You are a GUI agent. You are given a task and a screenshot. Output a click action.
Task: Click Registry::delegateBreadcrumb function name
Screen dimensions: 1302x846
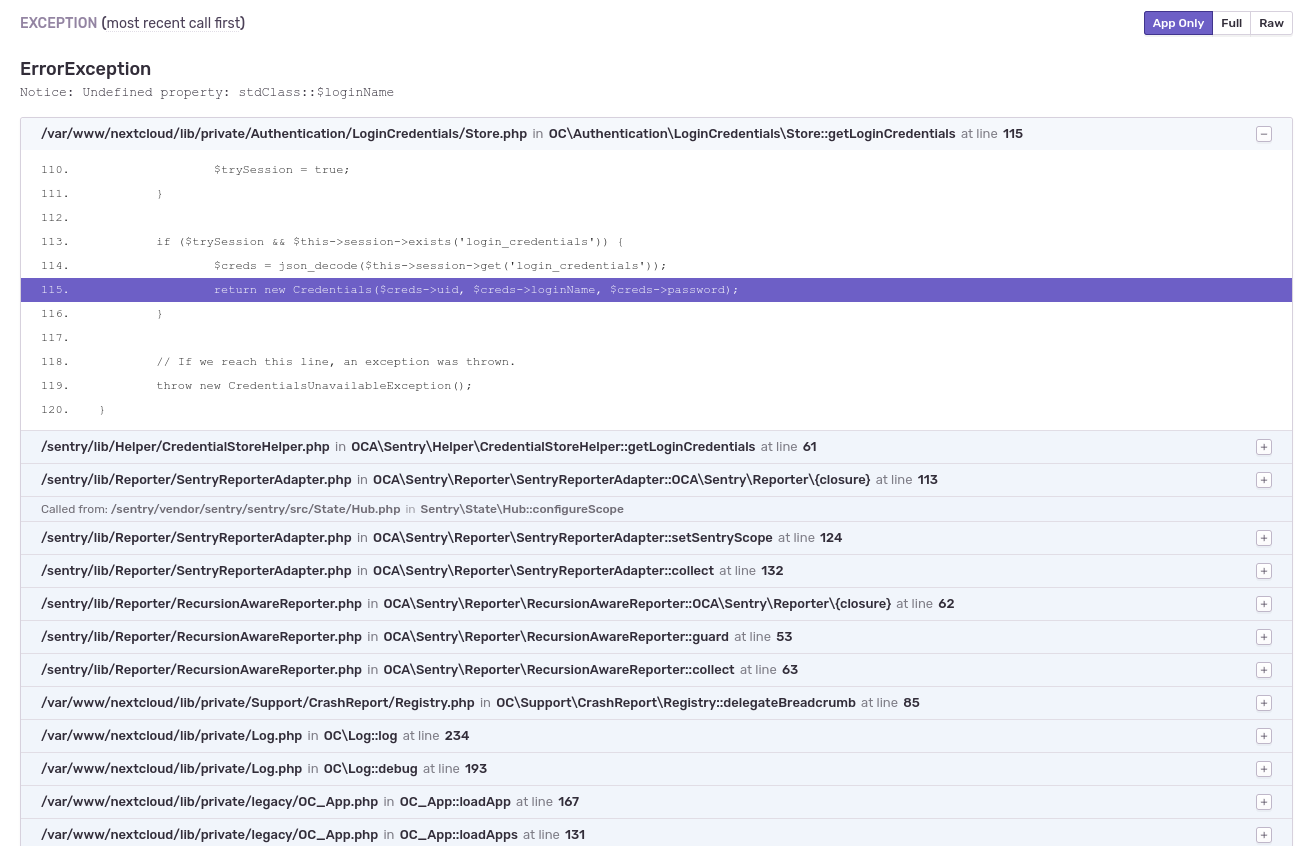[676, 703]
